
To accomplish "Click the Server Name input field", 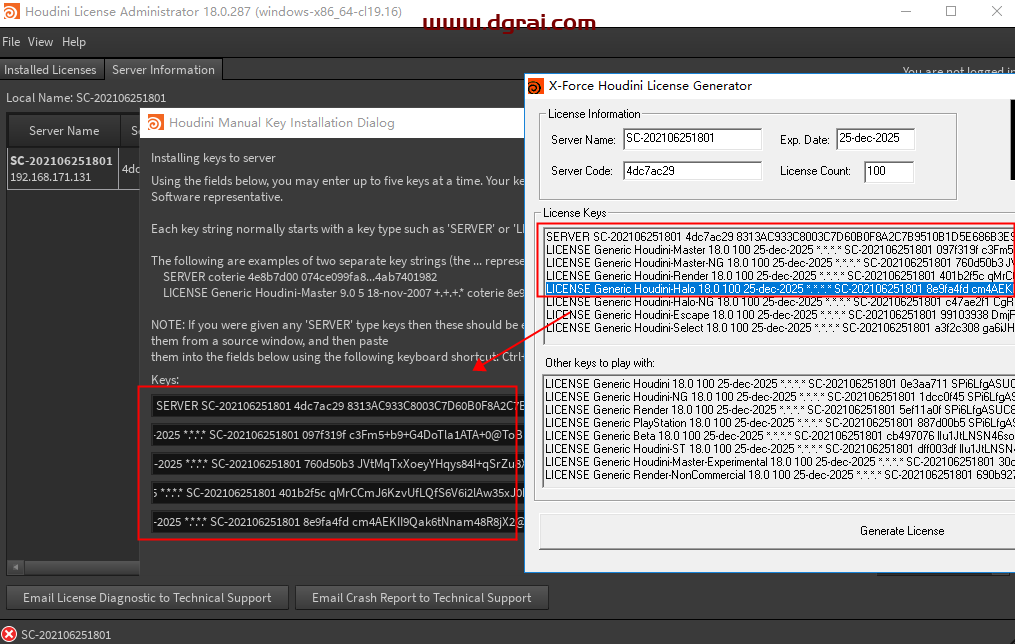I will [692, 139].
